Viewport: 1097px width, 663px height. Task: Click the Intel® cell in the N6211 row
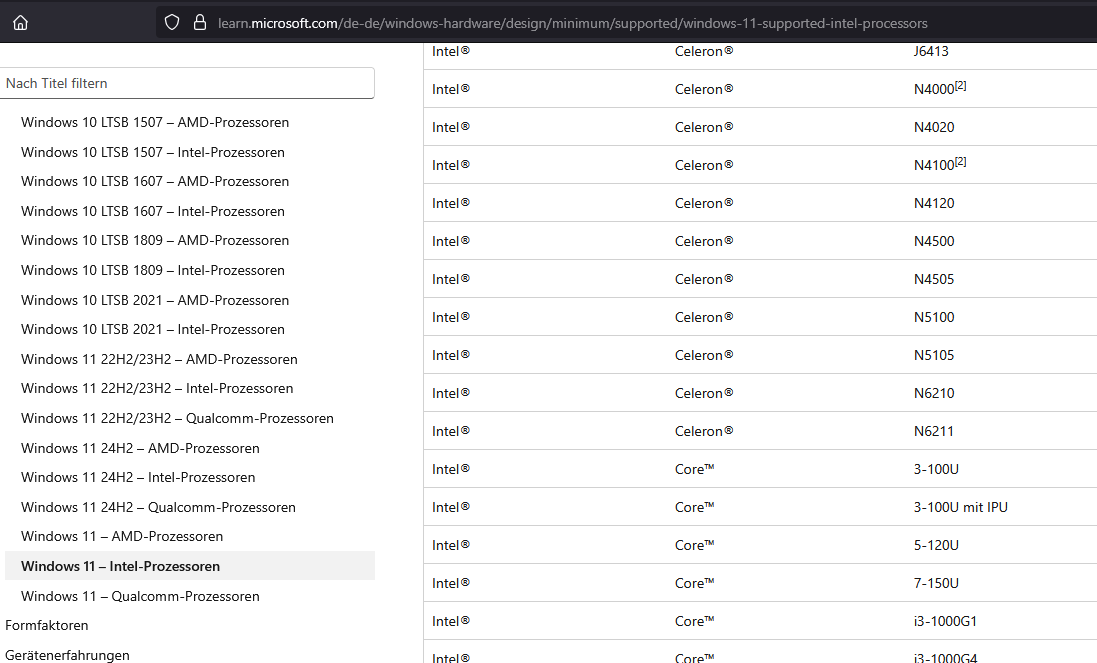click(451, 432)
